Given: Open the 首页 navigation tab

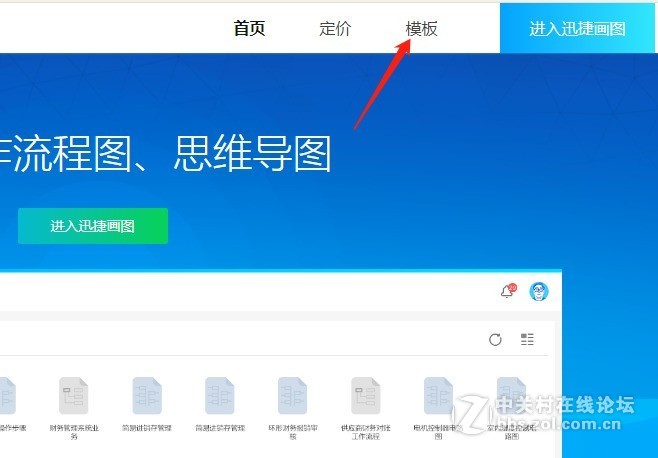Looking at the screenshot, I should 249,29.
